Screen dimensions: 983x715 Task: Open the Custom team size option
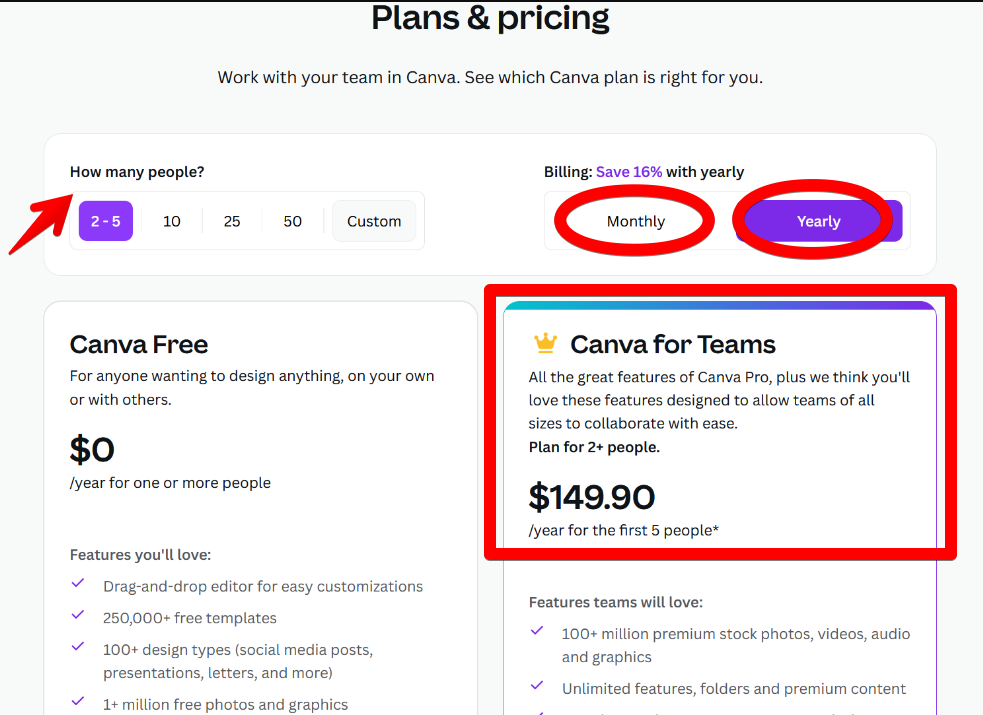click(x=374, y=221)
